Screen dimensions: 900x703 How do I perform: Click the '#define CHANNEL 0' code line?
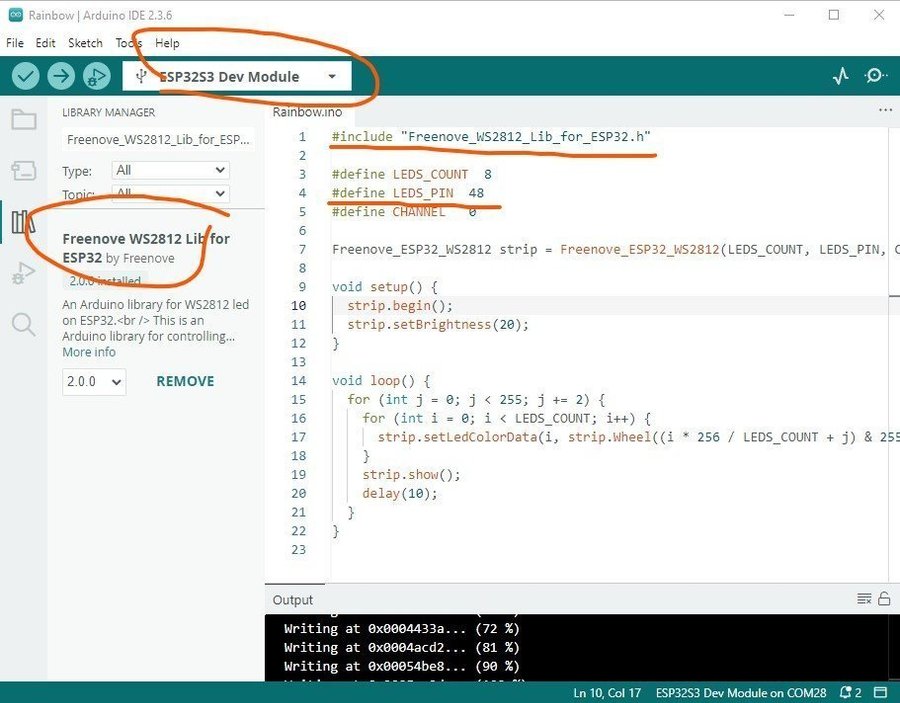point(404,212)
